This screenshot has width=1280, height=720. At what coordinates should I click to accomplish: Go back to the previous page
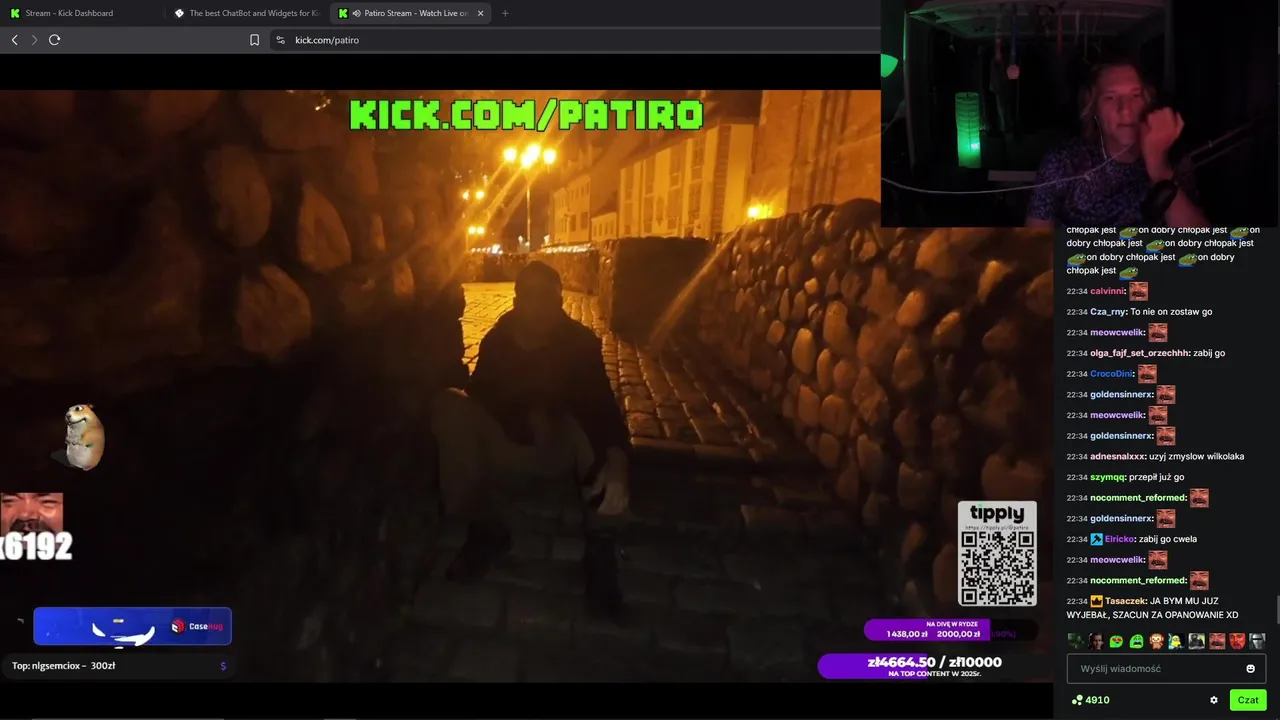coord(14,40)
